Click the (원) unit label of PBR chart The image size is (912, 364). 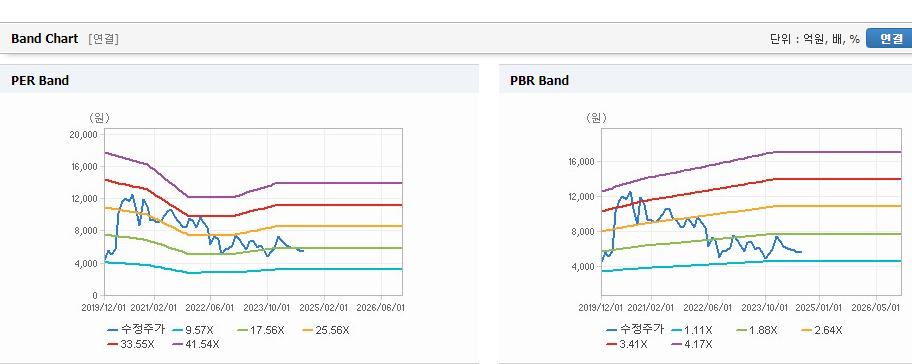(x=596, y=118)
